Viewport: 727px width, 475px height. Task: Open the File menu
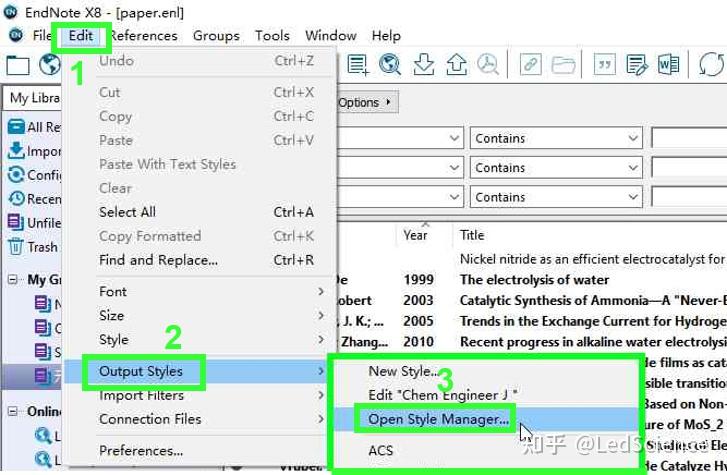(42, 36)
